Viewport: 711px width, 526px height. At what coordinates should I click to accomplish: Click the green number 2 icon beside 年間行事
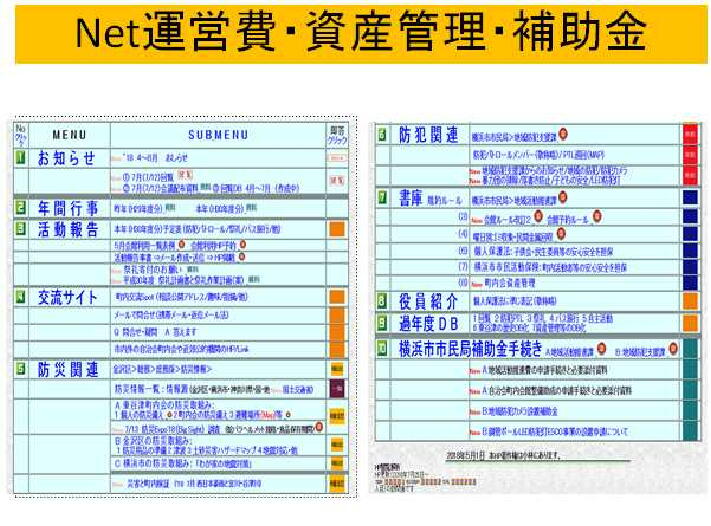20,208
